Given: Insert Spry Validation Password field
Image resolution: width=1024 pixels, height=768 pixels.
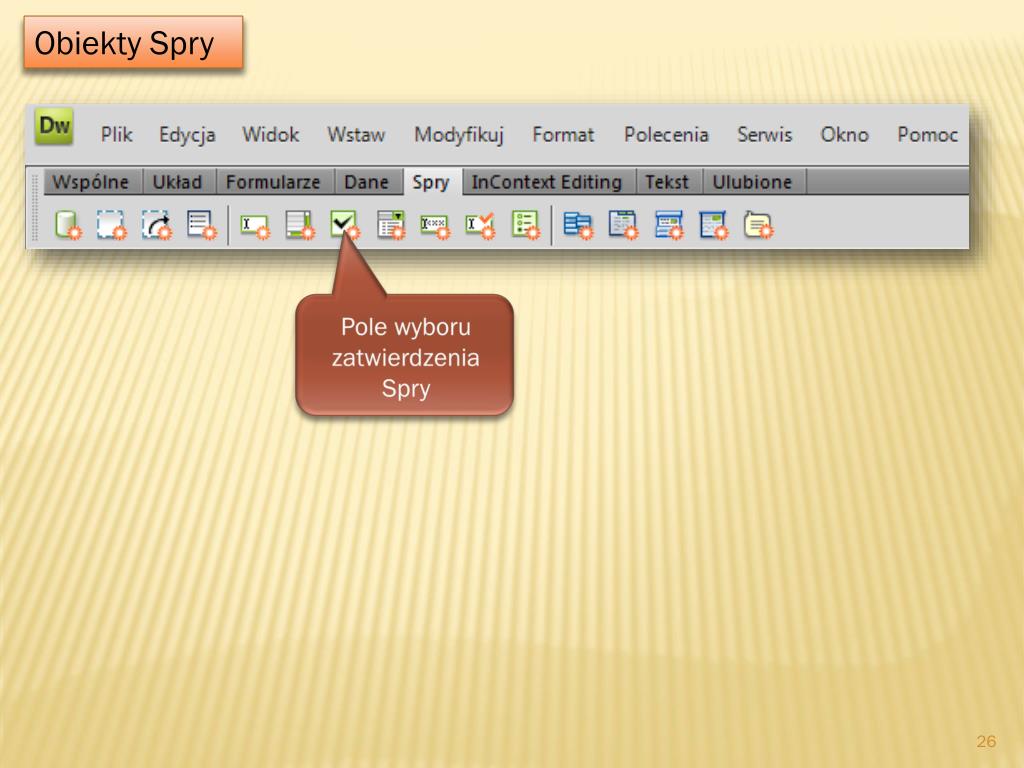Looking at the screenshot, I should pyautogui.click(x=435, y=226).
